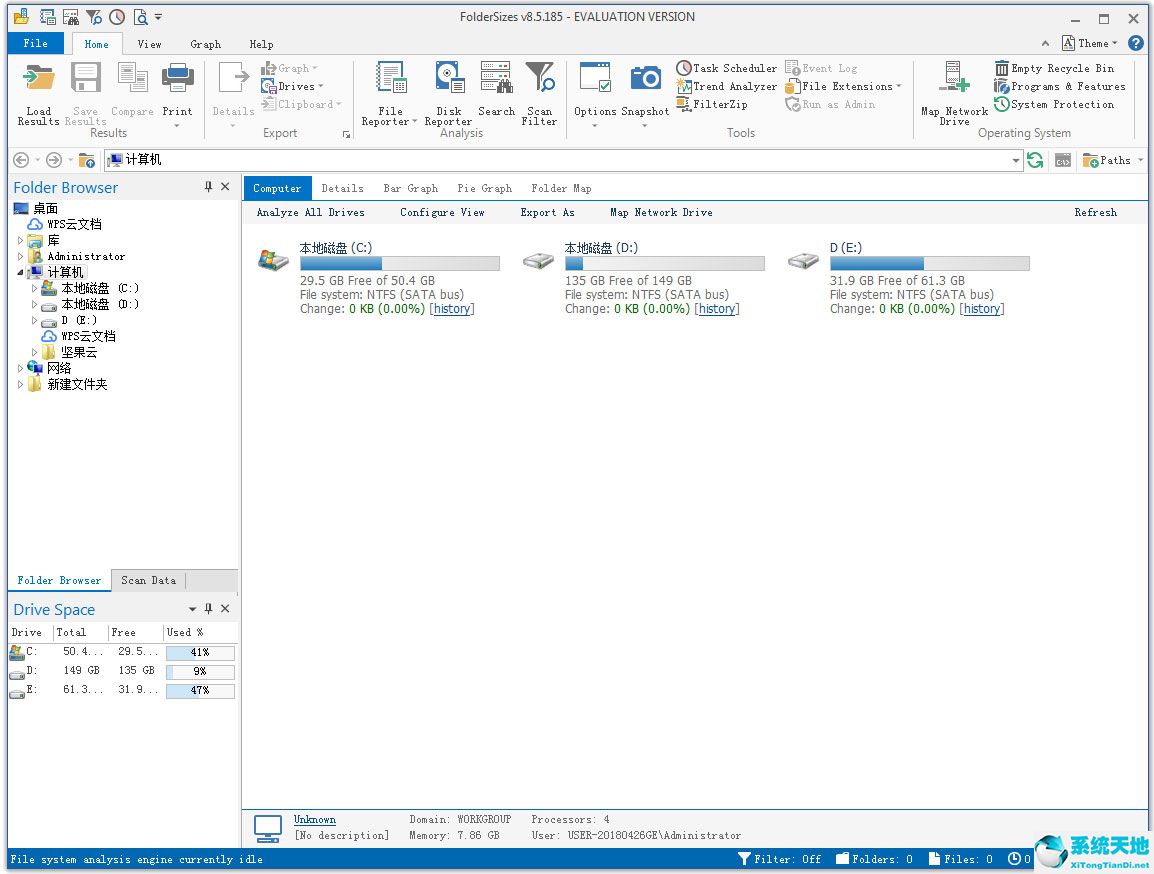The width and height of the screenshot is (1154, 874).
Task: Click the Refresh button in Computer view
Action: click(x=1095, y=213)
